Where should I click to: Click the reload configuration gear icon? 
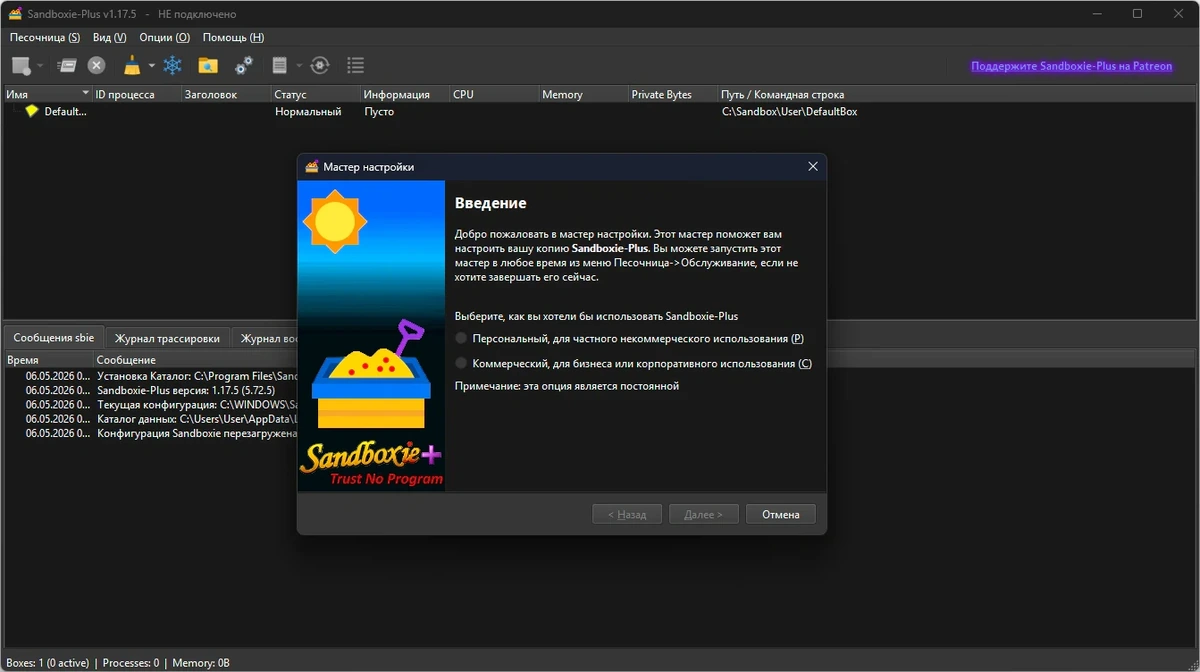[320, 66]
